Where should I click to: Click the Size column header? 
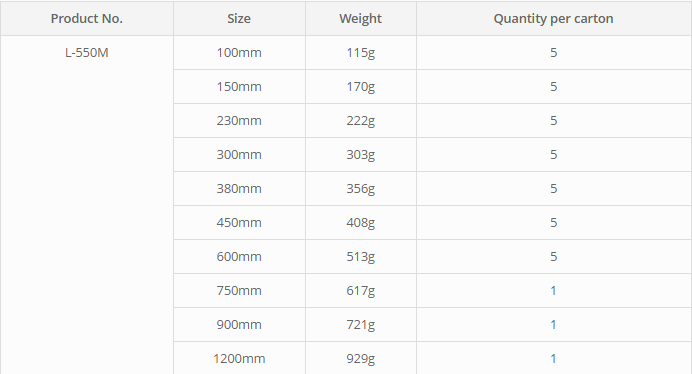pos(239,19)
